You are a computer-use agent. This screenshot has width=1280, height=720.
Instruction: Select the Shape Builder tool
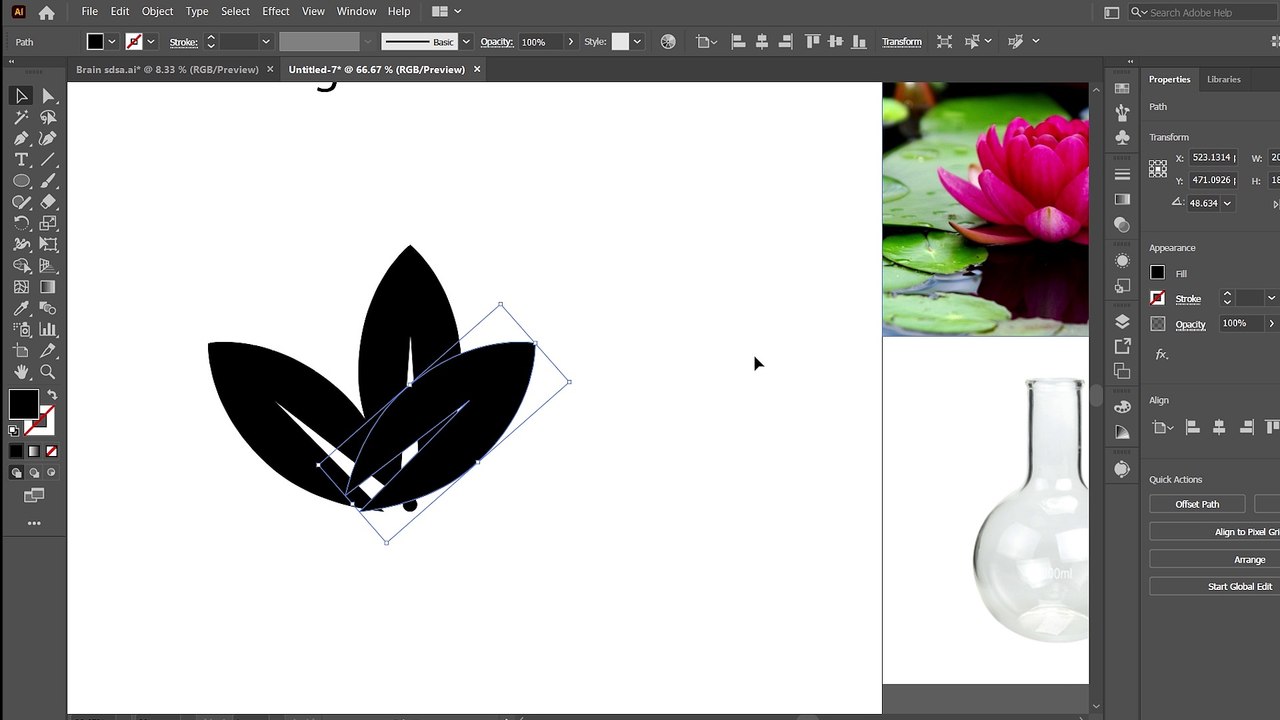[x=21, y=266]
